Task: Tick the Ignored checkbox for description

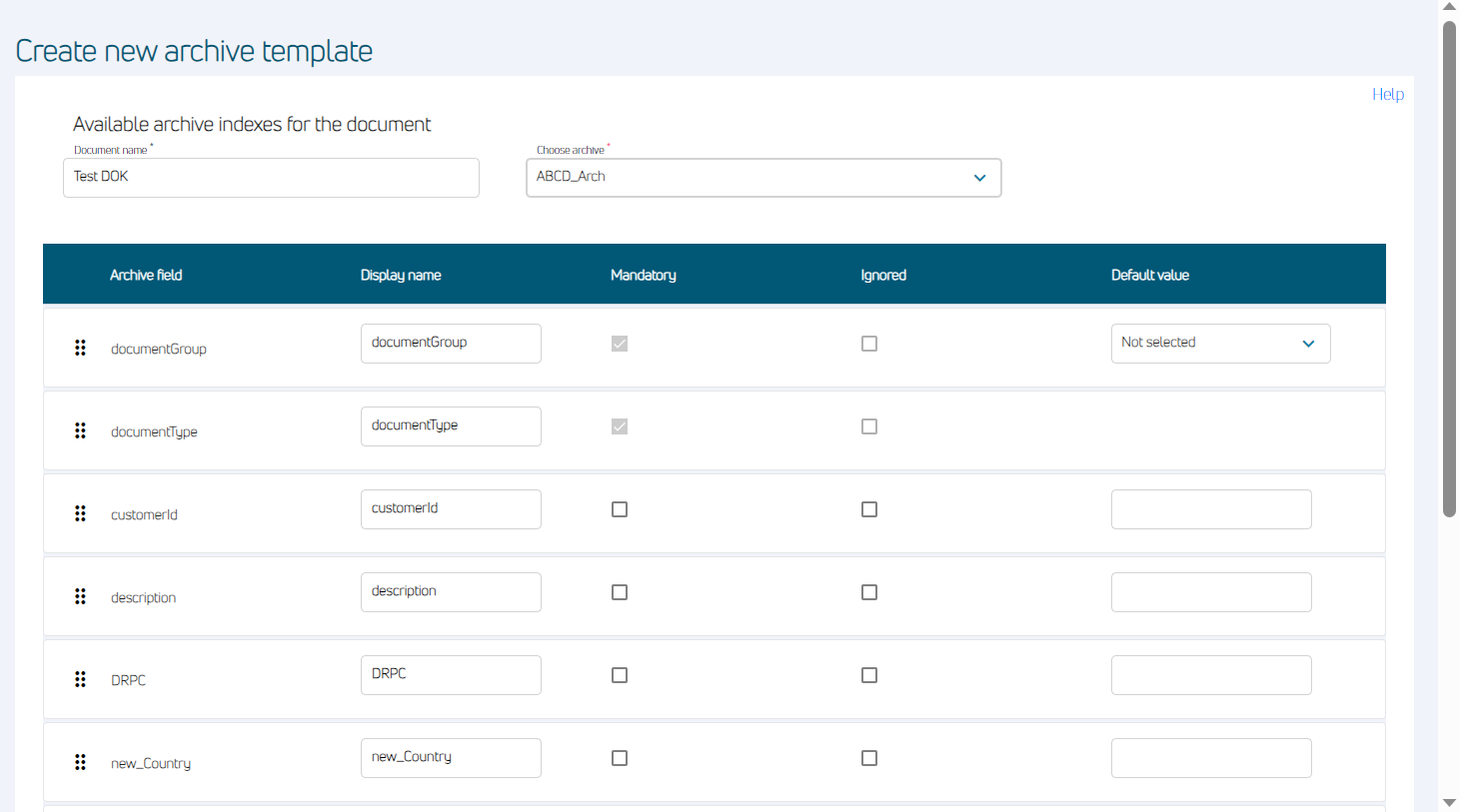Action: click(869, 592)
